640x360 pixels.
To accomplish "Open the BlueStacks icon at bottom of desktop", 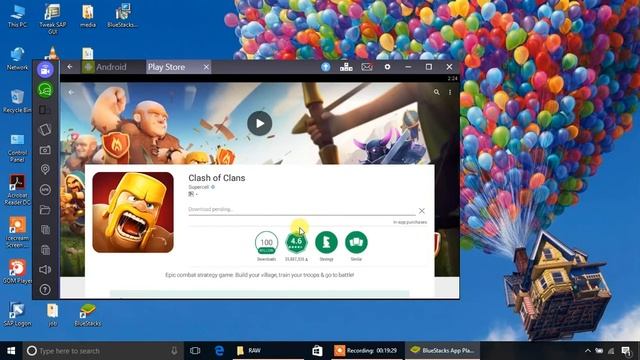I will [88, 315].
